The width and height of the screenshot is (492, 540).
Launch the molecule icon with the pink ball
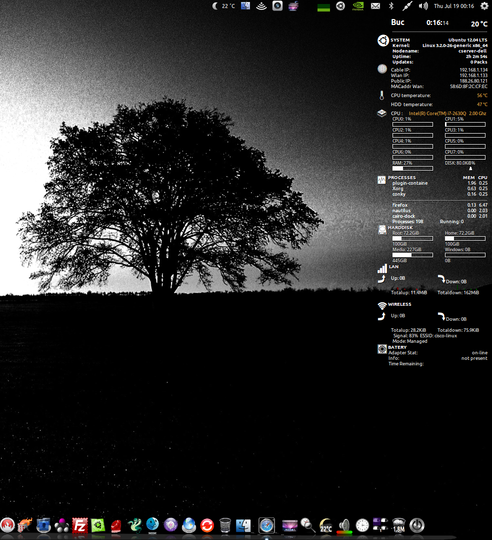(62, 525)
